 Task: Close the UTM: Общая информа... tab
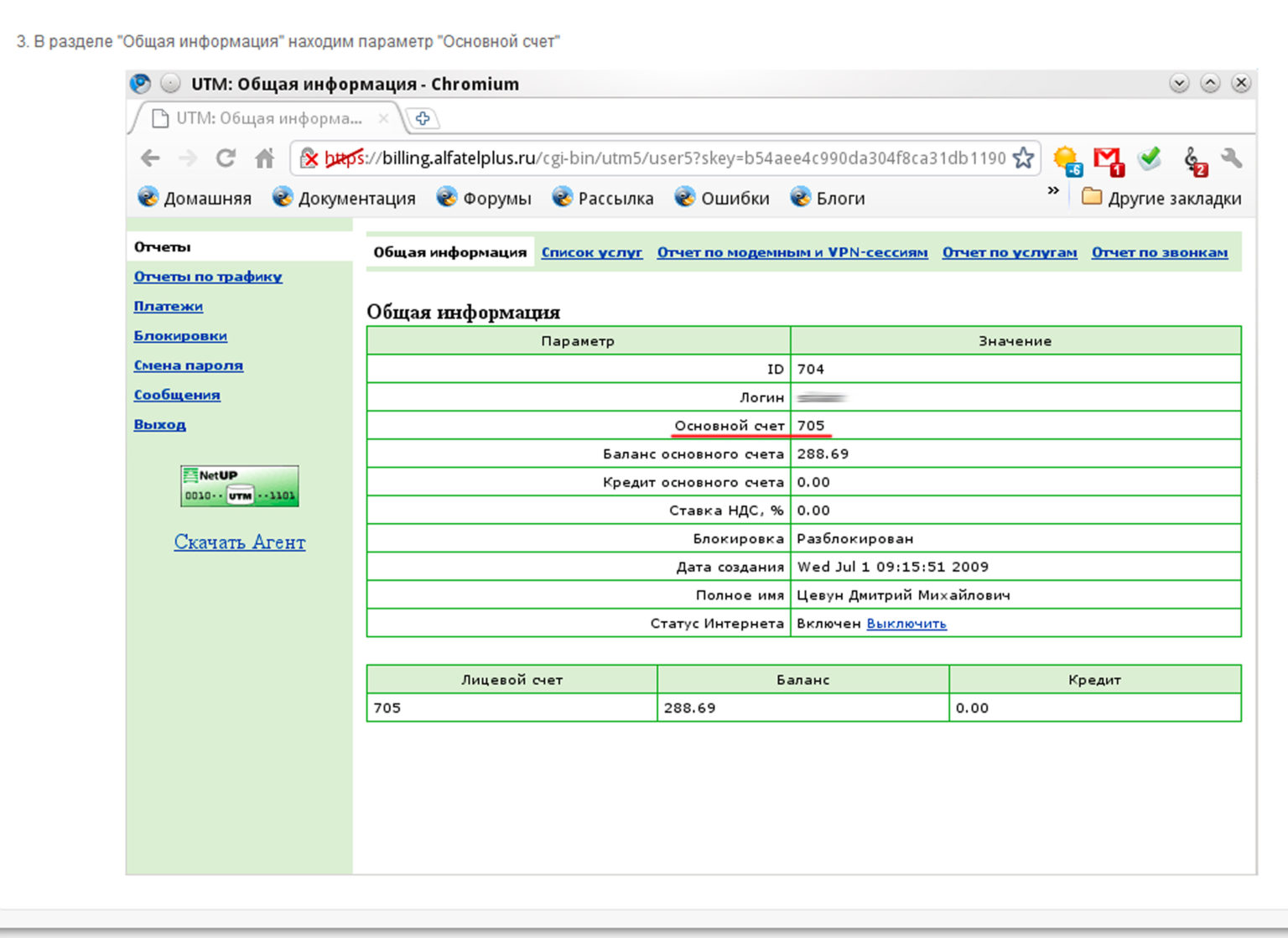point(383,118)
